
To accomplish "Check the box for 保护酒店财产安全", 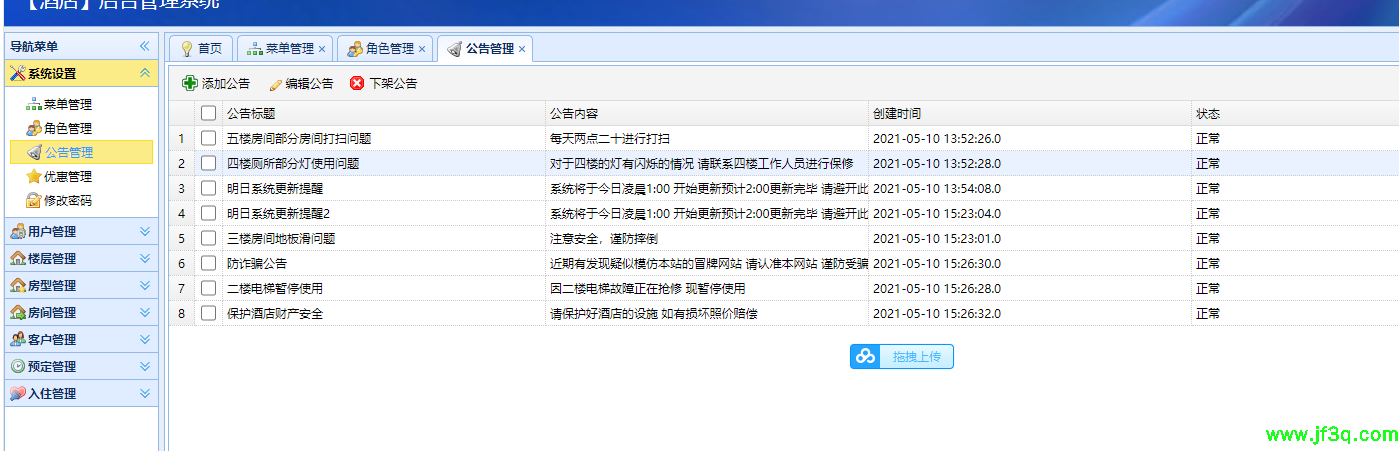I will point(208,313).
